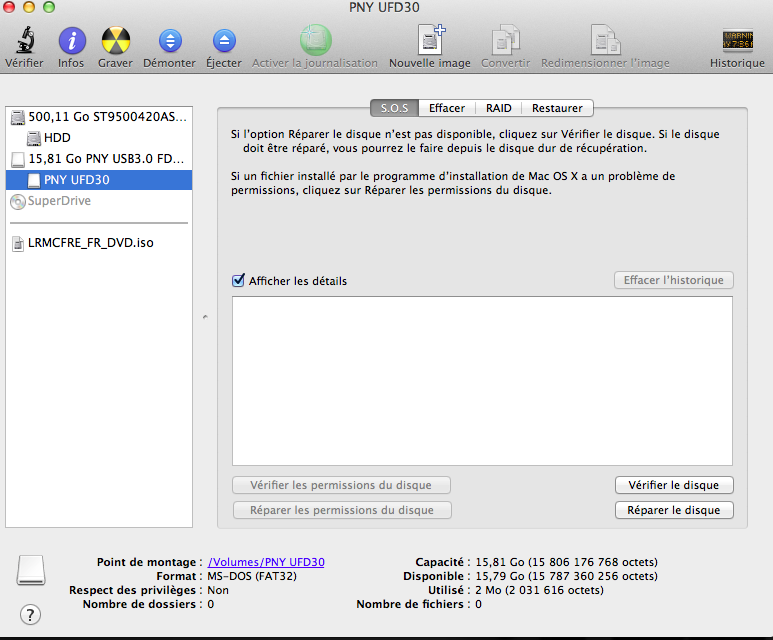The width and height of the screenshot is (773, 640).
Task: Click the Graver burn icon
Action: (x=115, y=42)
